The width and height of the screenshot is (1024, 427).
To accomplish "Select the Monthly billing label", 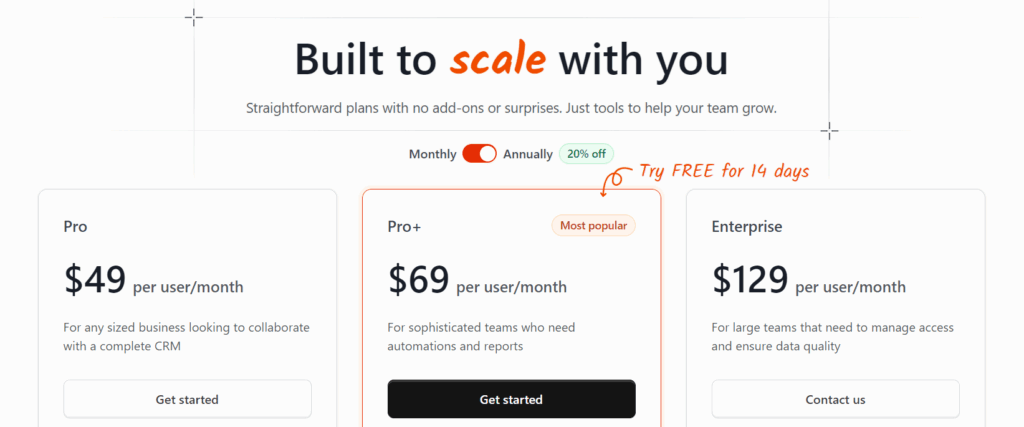I will 432,154.
